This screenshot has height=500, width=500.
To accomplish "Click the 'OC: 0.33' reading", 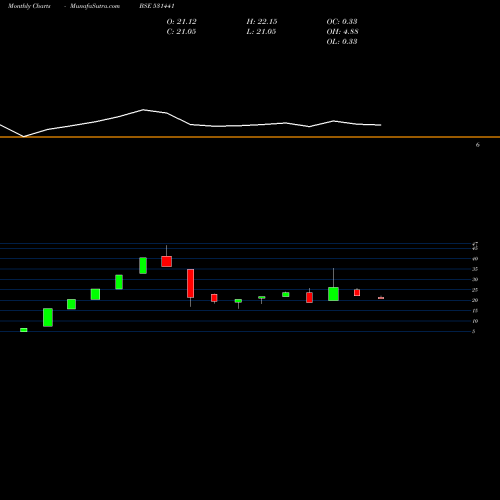I will (342, 22).
